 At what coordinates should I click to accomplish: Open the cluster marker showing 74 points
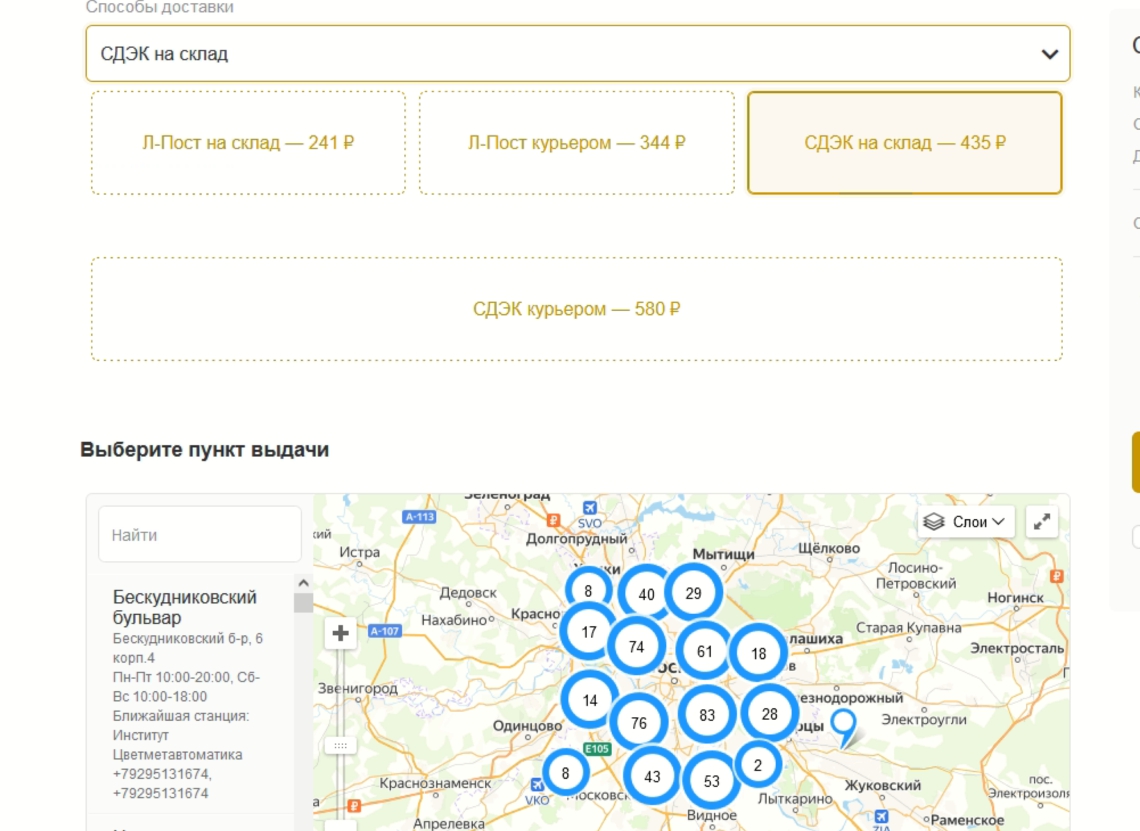click(636, 646)
